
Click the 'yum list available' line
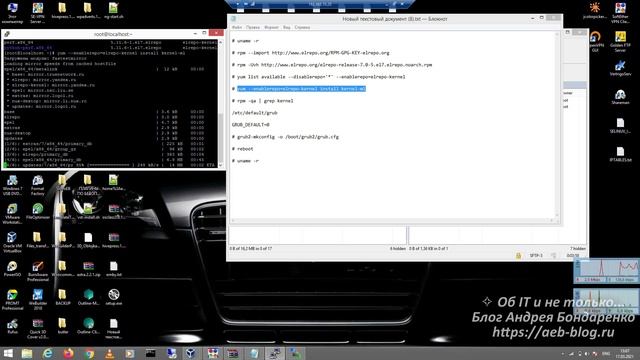[318, 77]
